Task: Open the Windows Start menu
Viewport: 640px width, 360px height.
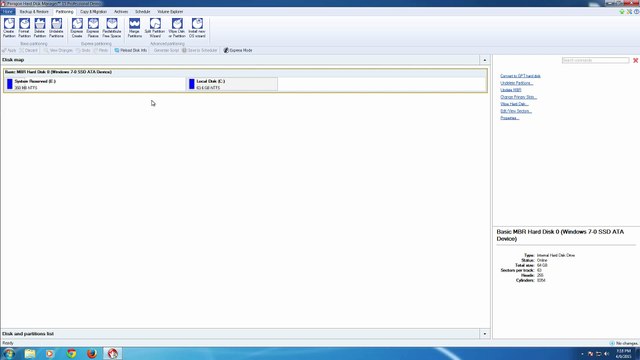Action: pos(9,353)
